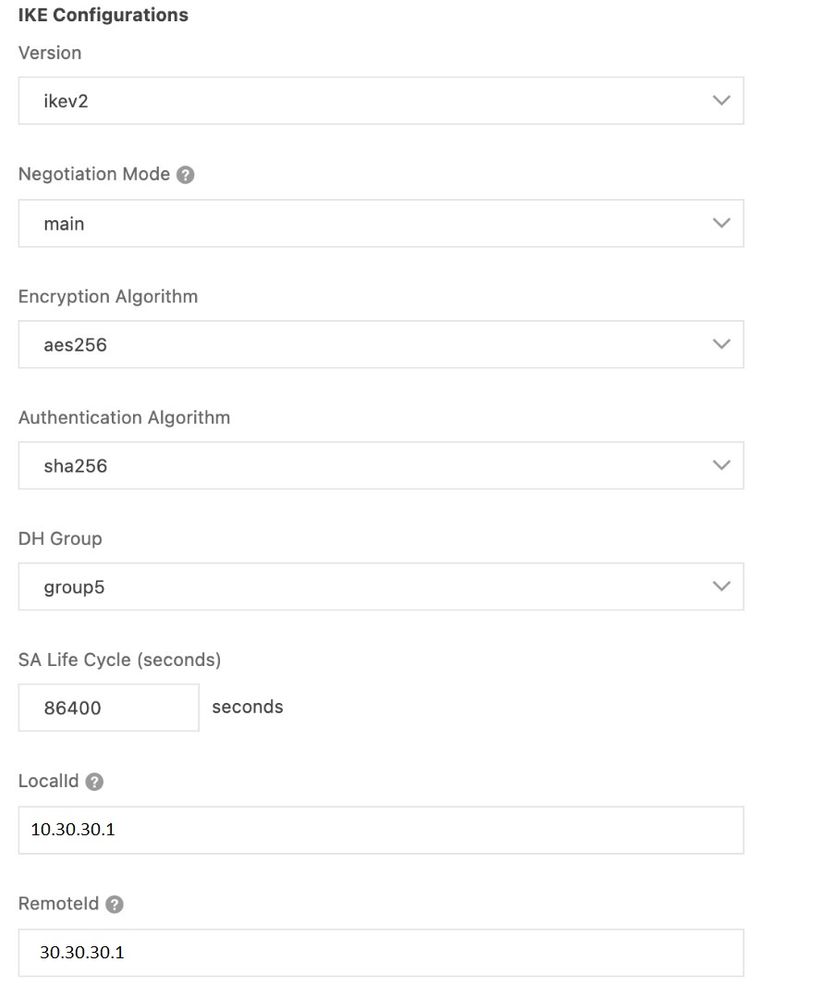Click the LocalId field with 10.30.30.1
This screenshot has width=823, height=999.
point(380,830)
